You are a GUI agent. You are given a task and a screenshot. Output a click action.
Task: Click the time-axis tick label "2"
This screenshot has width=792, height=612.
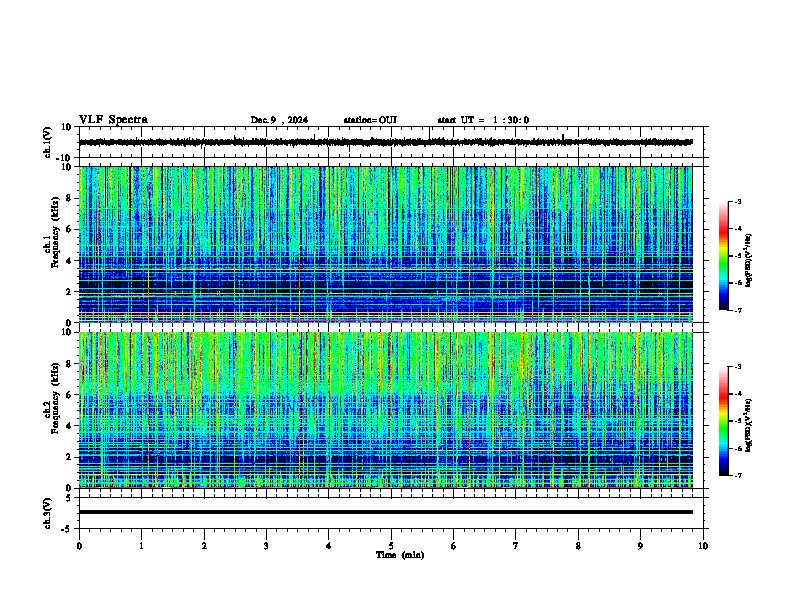(204, 546)
